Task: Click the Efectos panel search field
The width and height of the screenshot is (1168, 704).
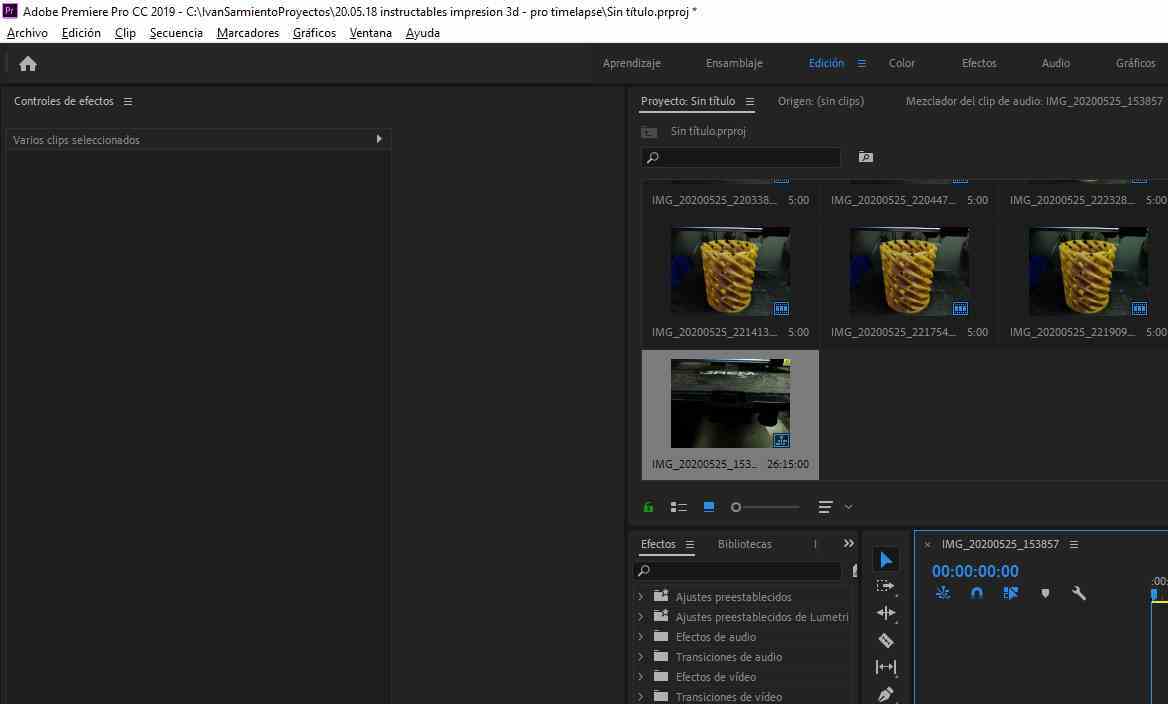Action: [x=737, y=571]
